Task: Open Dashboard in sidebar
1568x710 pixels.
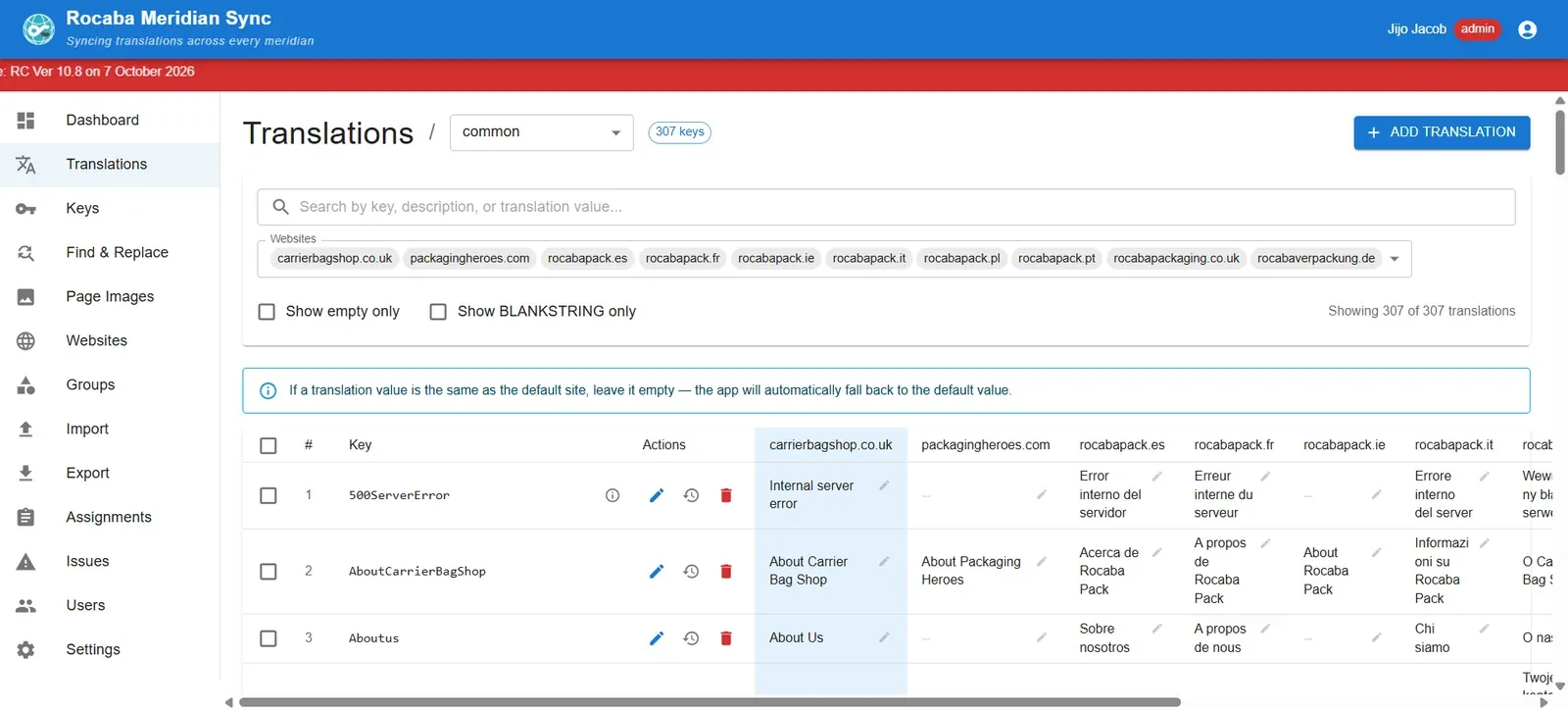Action: click(110, 120)
